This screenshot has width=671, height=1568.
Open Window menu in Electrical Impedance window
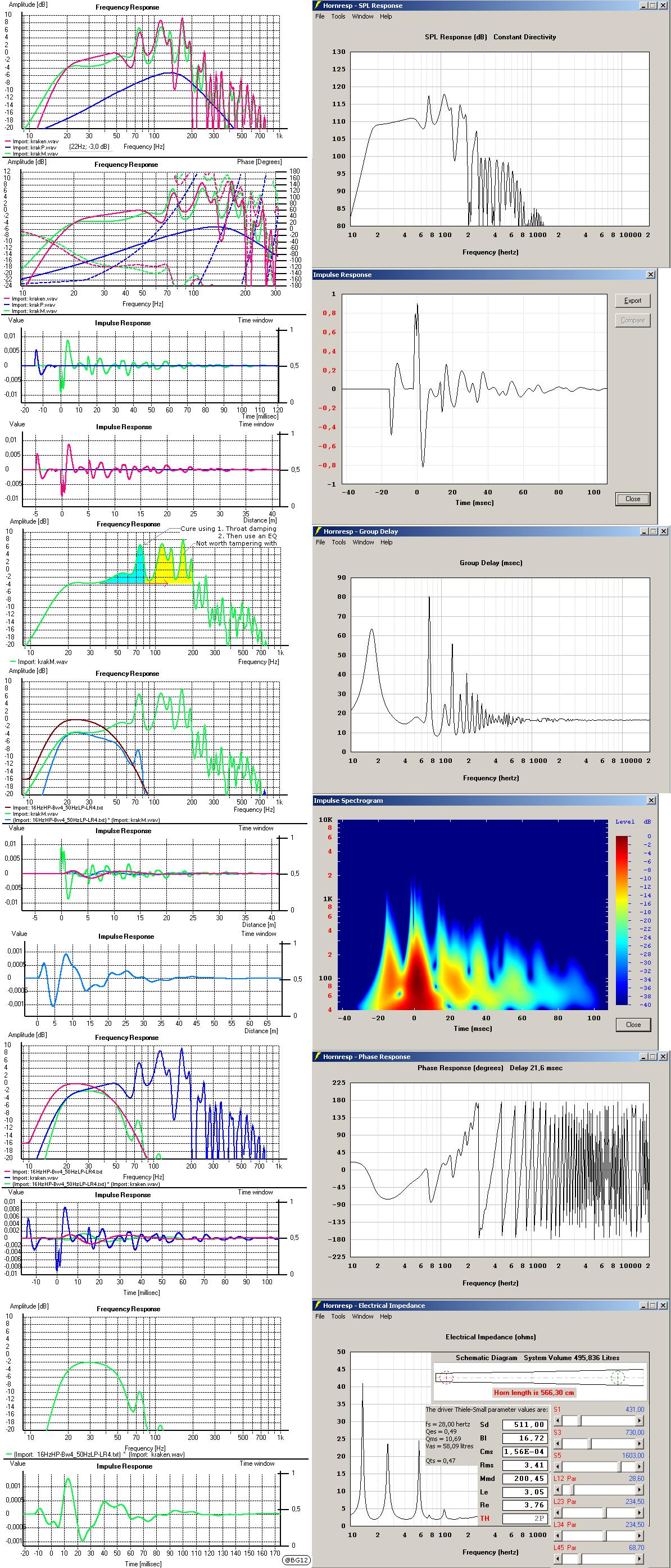(x=362, y=1316)
